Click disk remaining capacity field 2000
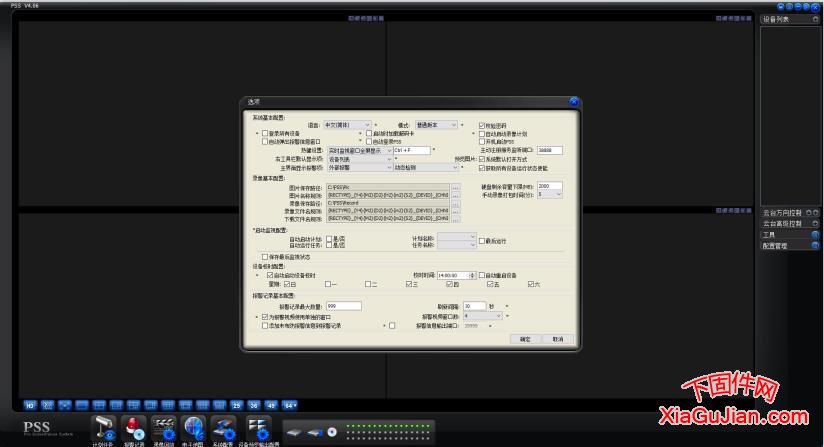 point(550,186)
